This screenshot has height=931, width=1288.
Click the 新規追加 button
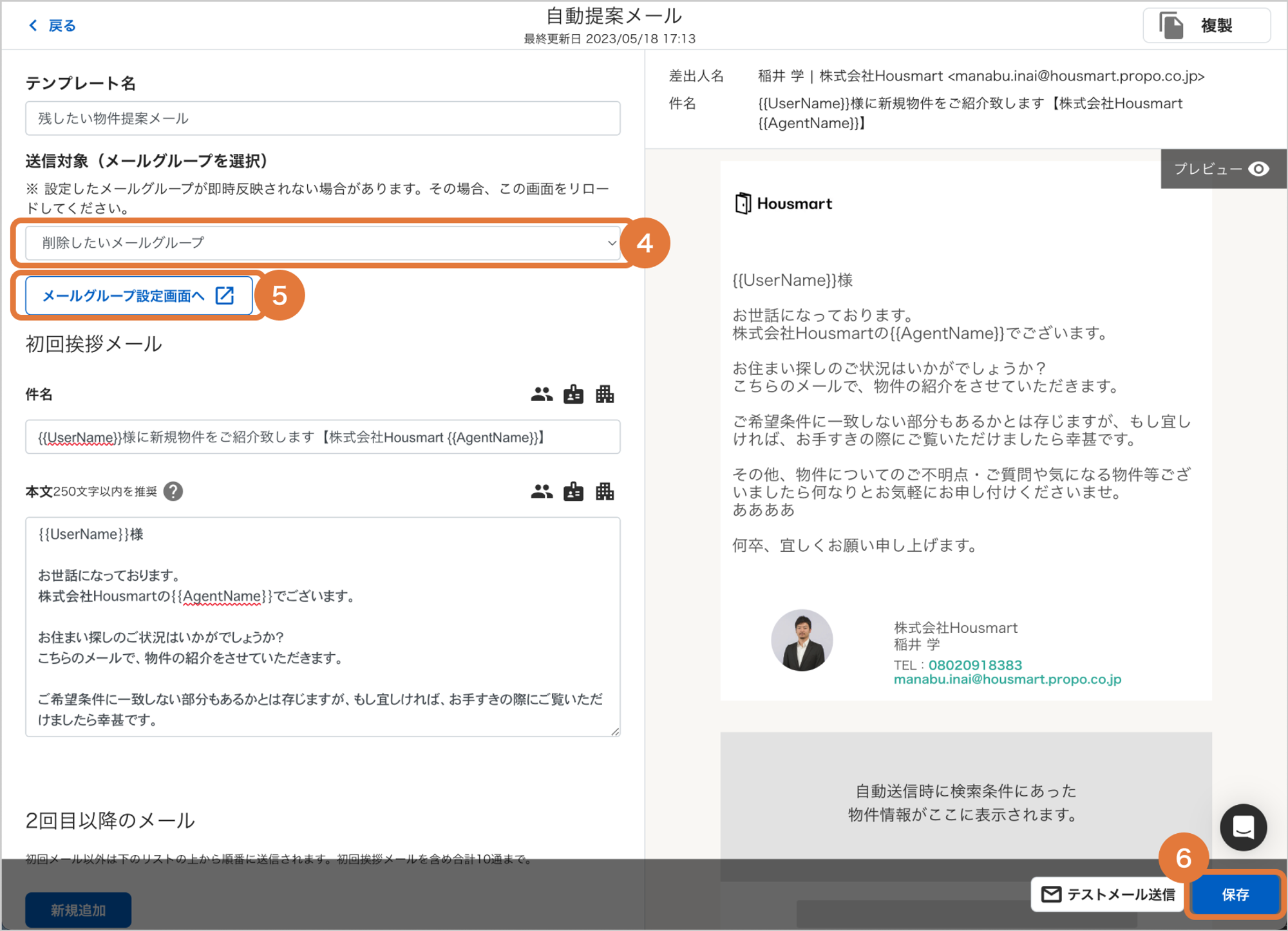coord(78,910)
